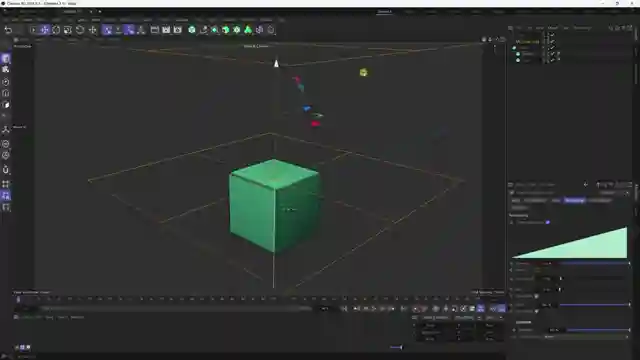Toggle the first check mark in Object Manager
640x360 pixels.
point(552,35)
